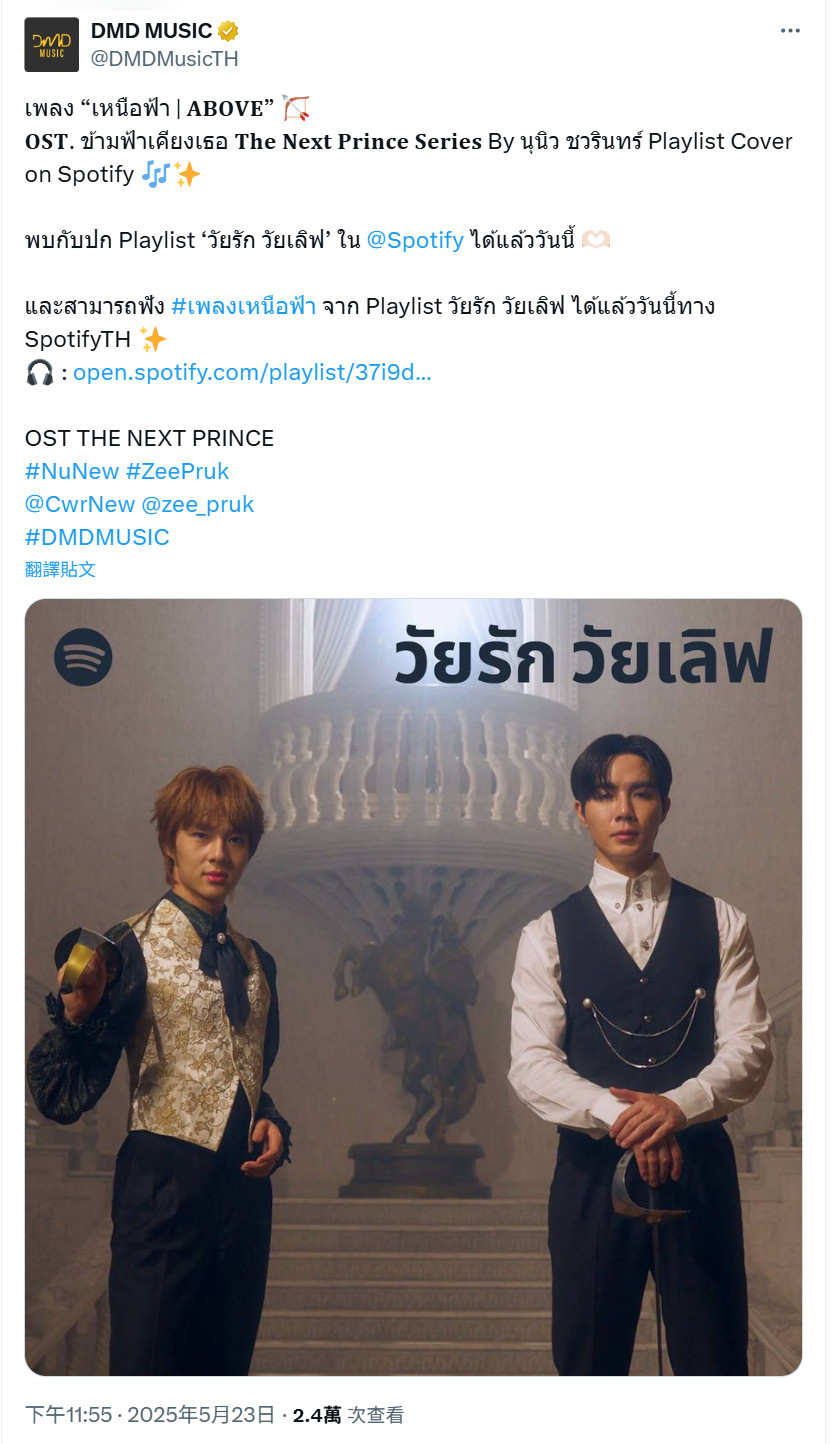Click the วัยรัก วัยเลิฟ title on the cover
This screenshot has width=831, height=1444.
pos(584,654)
